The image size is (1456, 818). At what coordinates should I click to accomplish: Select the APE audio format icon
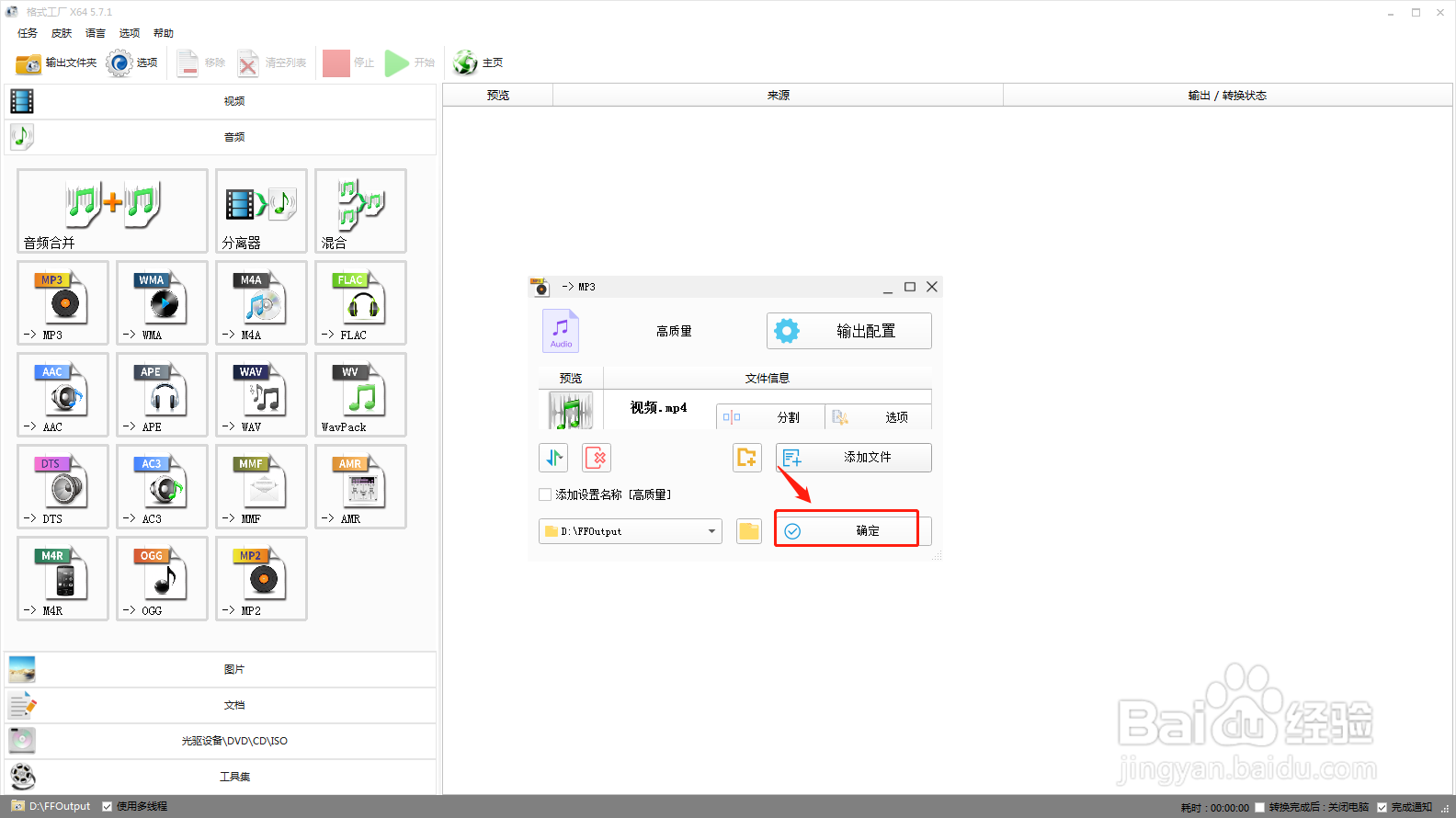pyautogui.click(x=162, y=395)
